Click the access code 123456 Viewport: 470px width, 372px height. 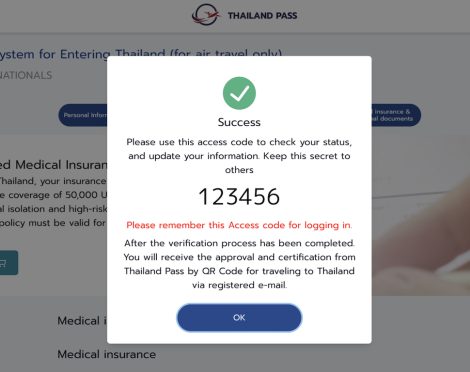tap(239, 197)
